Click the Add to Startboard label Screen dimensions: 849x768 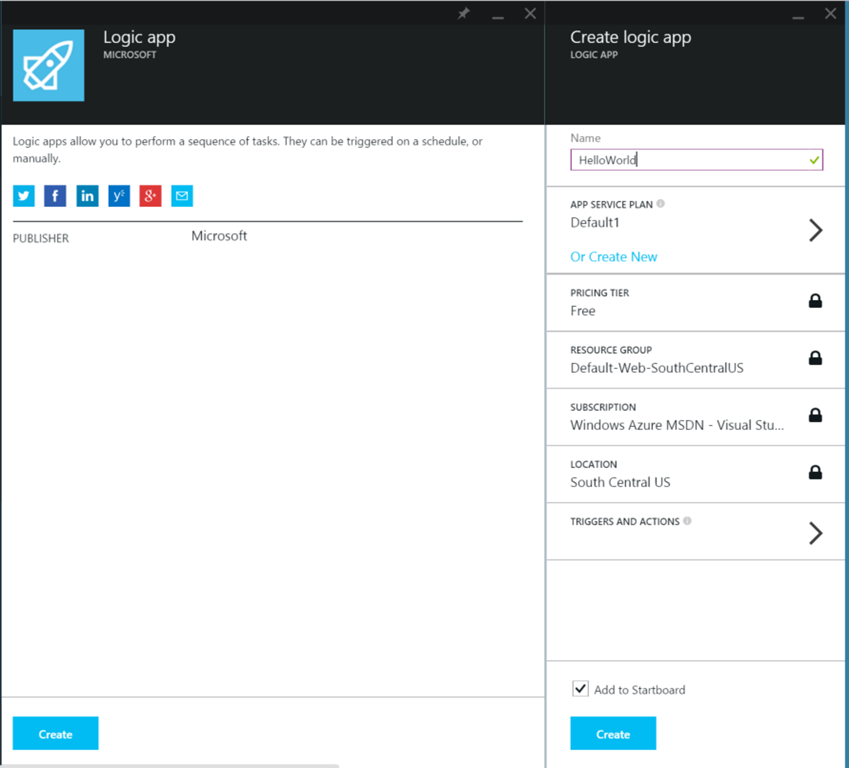pos(639,689)
